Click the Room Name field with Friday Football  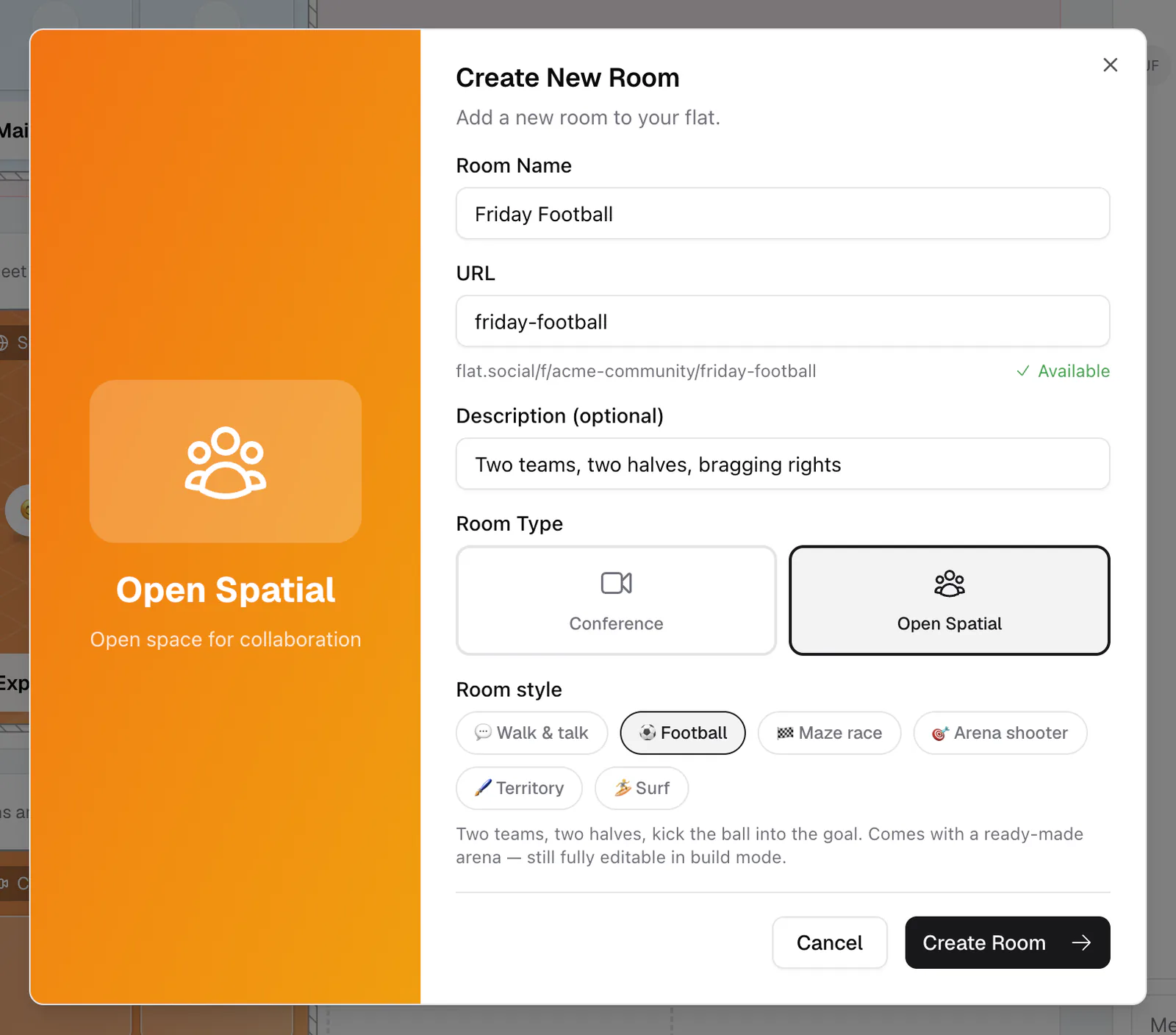point(783,213)
